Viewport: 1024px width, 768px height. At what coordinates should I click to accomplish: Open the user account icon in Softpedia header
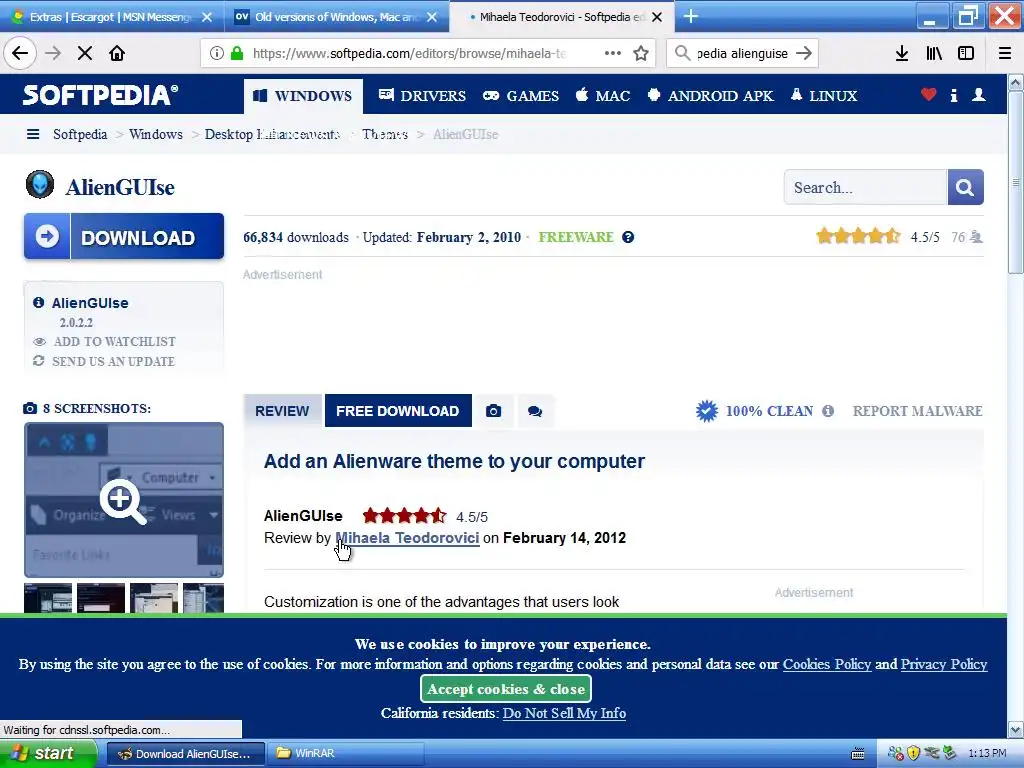coord(979,95)
